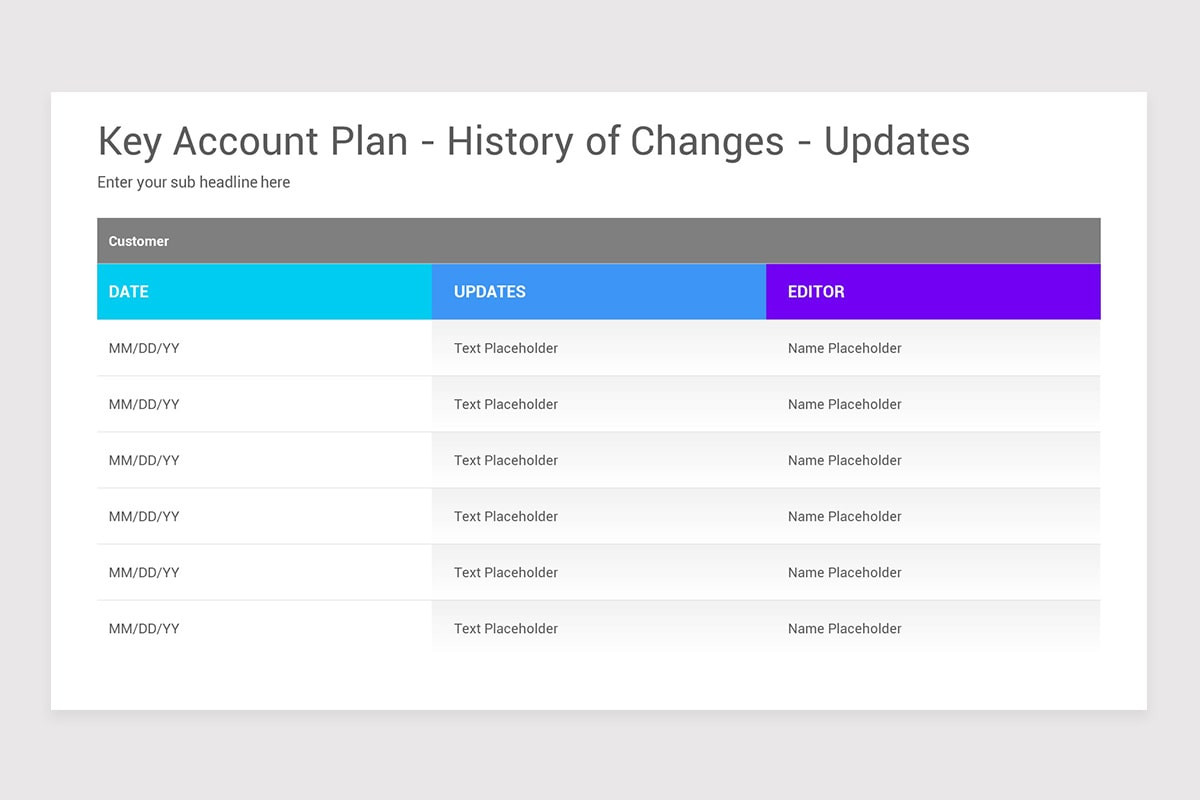
Task: Select the sub headline placeholder text
Action: coord(193,182)
